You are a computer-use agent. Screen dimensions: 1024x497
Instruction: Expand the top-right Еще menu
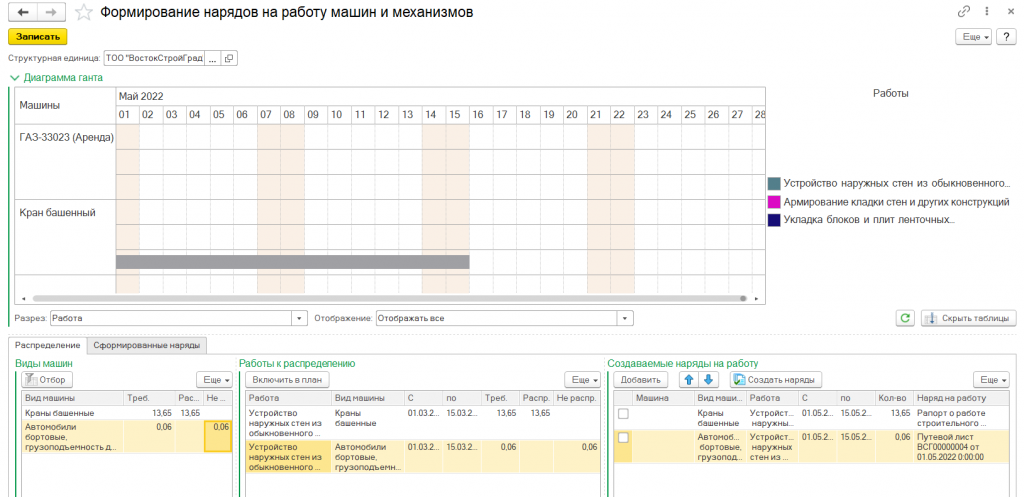[x=975, y=36]
